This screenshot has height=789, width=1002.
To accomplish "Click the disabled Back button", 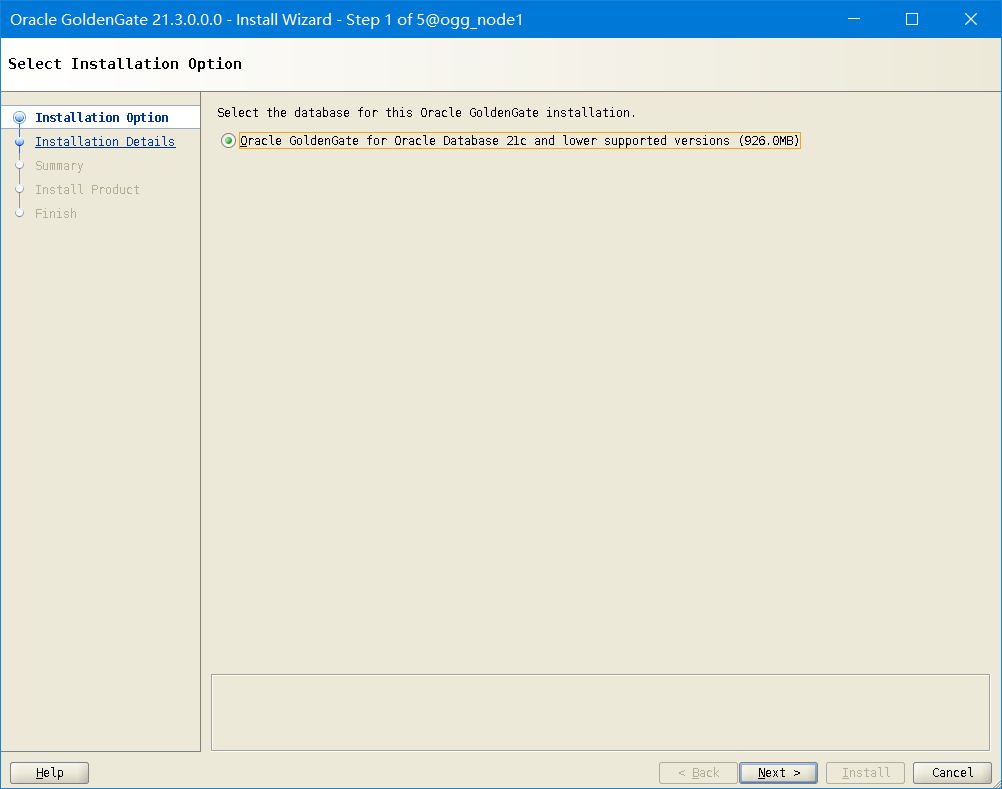I will pos(698,772).
